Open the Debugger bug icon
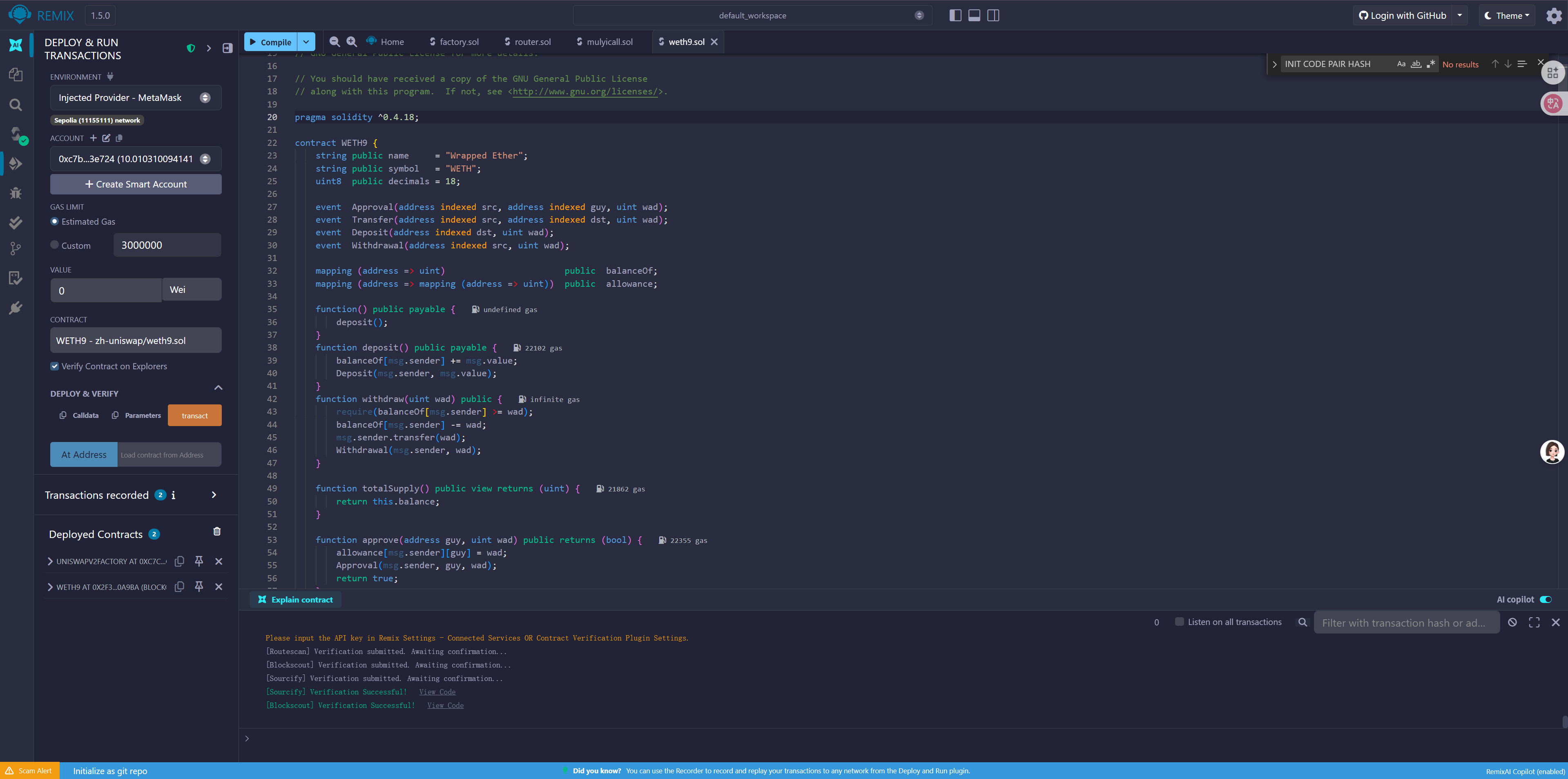The height and width of the screenshot is (779, 1568). pyautogui.click(x=16, y=193)
